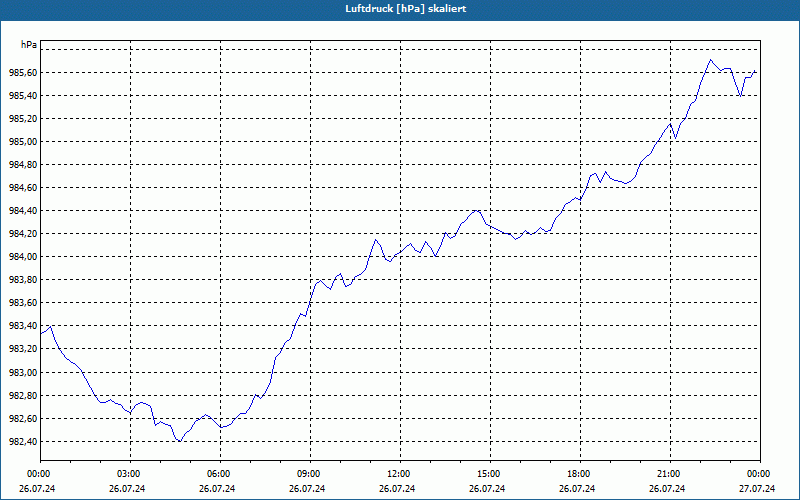Select the 984,40 y-axis label
Viewport: 800px width, 500px height.
pyautogui.click(x=23, y=211)
